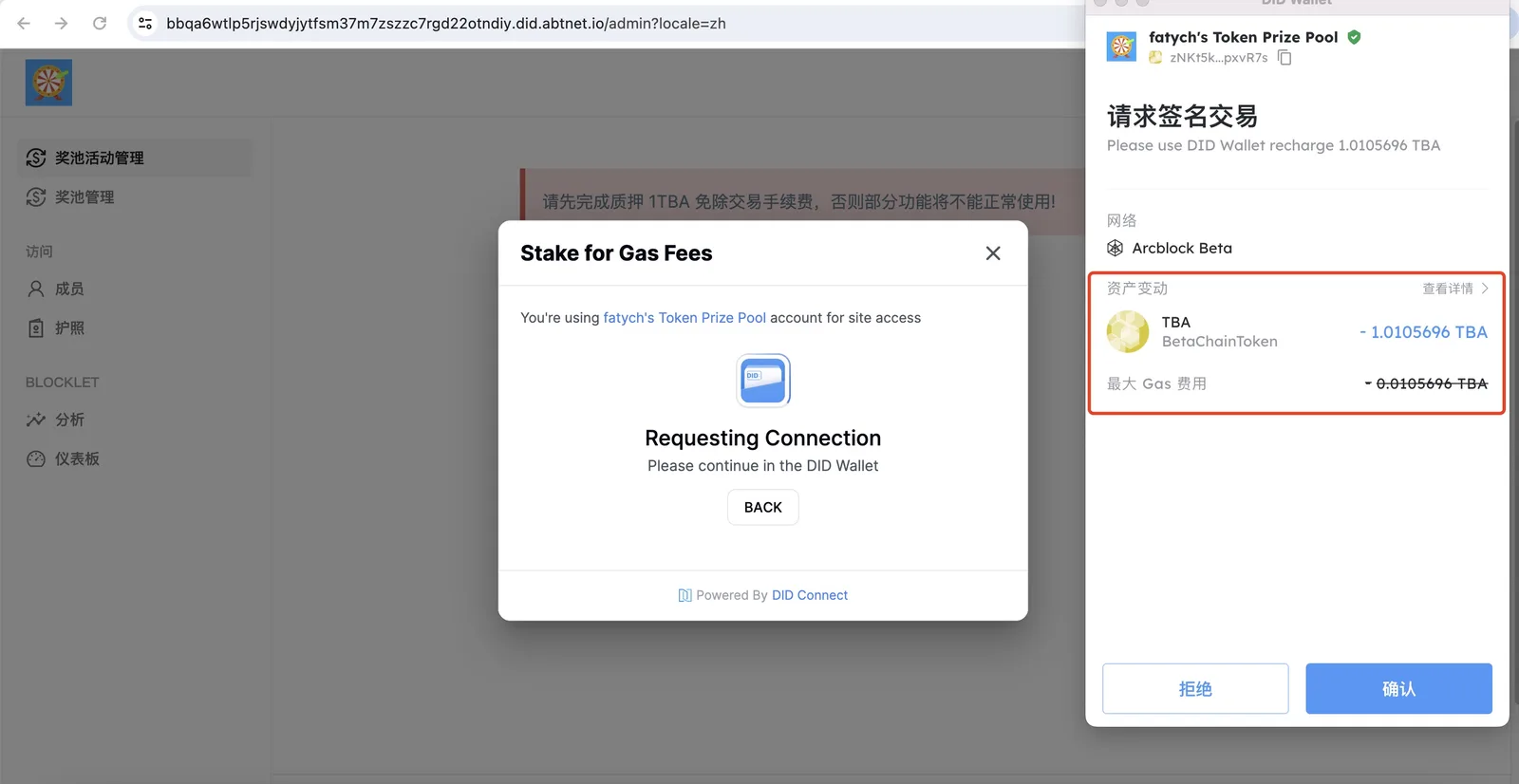Image resolution: width=1519 pixels, height=784 pixels.
Task: View site information icon in address bar
Action: [x=145, y=23]
